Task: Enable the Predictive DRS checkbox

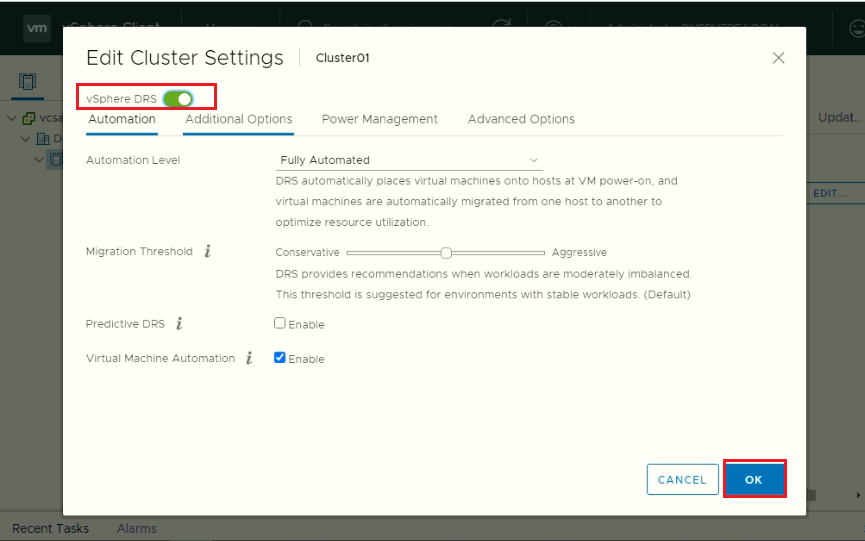Action: [280, 323]
